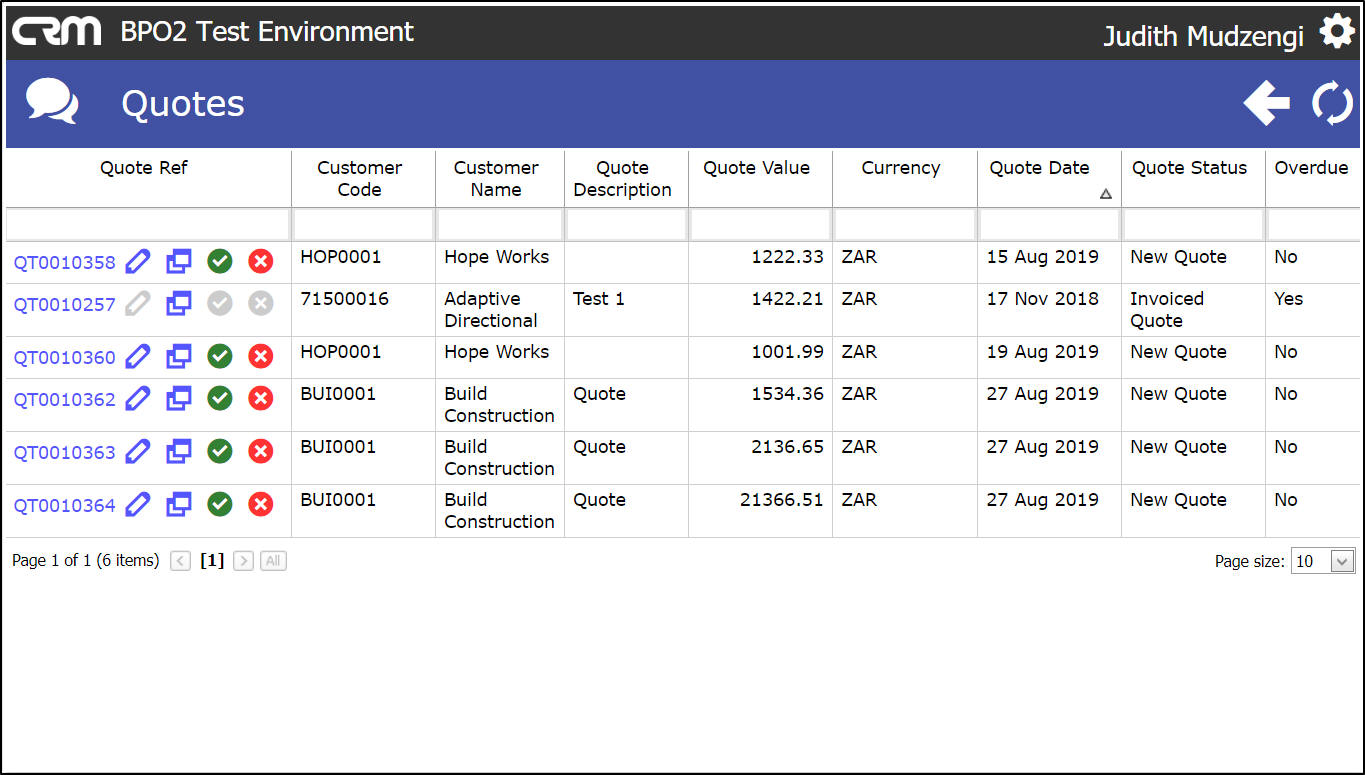Click the chat bubbles Quotes icon
This screenshot has width=1365, height=775.
[x=52, y=102]
